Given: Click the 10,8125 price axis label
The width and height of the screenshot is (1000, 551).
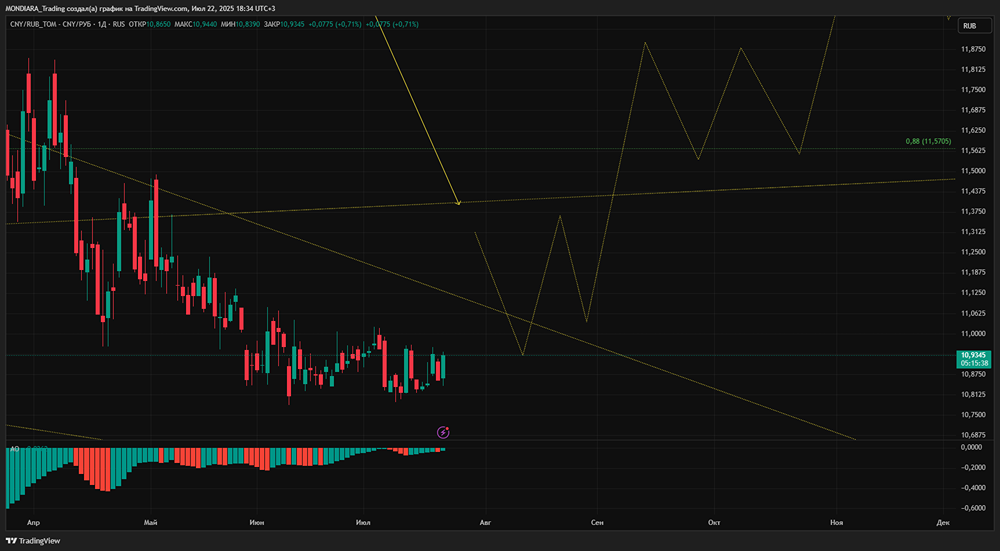Looking at the screenshot, I should coord(973,394).
